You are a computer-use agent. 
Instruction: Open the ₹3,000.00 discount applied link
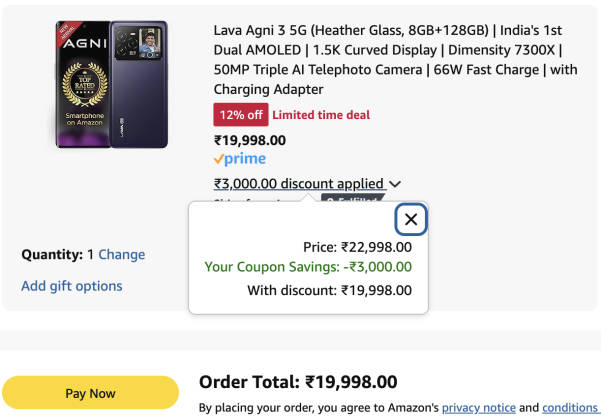298,184
